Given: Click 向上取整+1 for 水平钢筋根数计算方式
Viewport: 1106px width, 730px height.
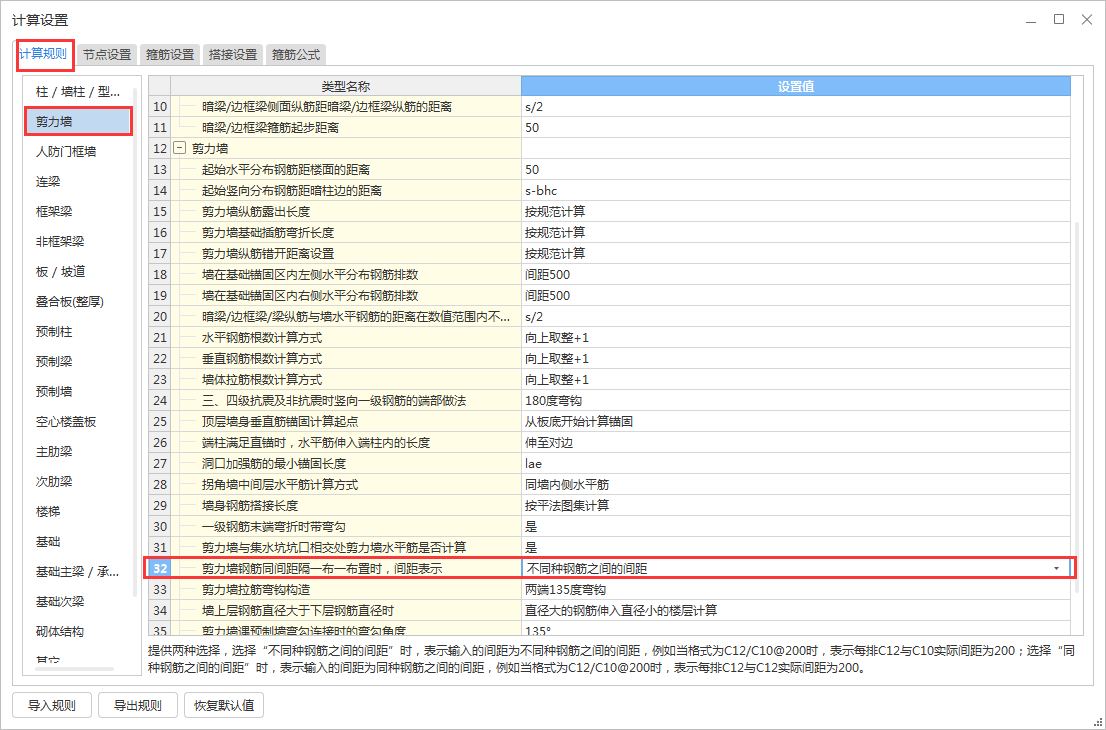Looking at the screenshot, I should click(x=796, y=338).
